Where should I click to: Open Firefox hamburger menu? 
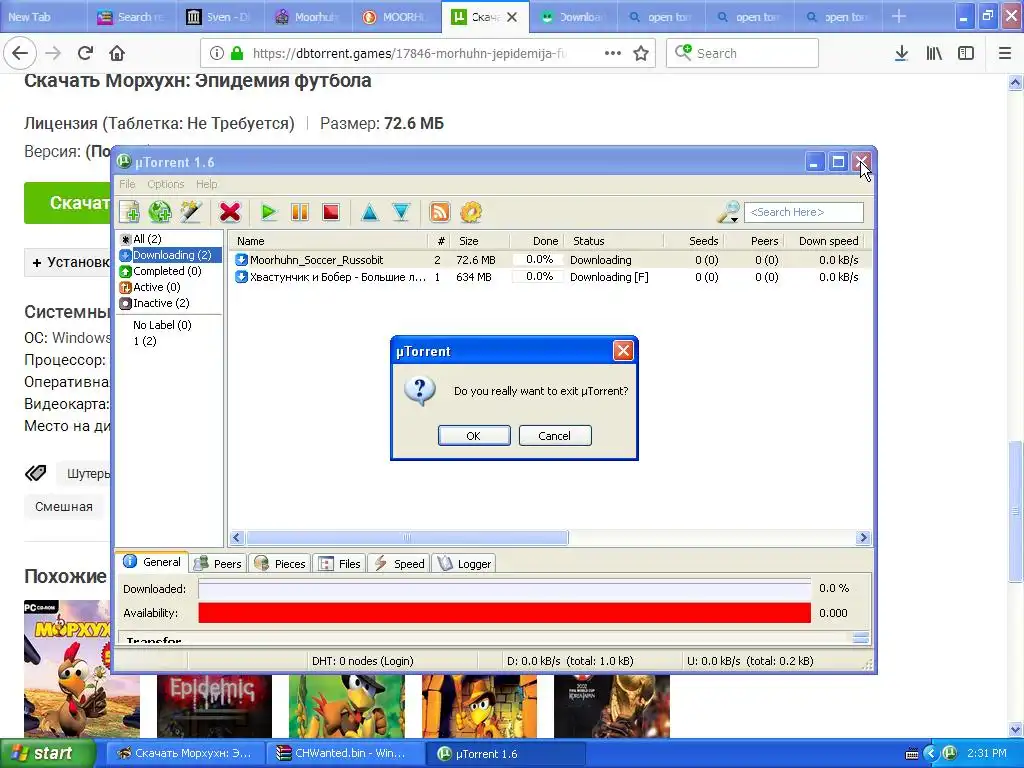tap(1005, 53)
